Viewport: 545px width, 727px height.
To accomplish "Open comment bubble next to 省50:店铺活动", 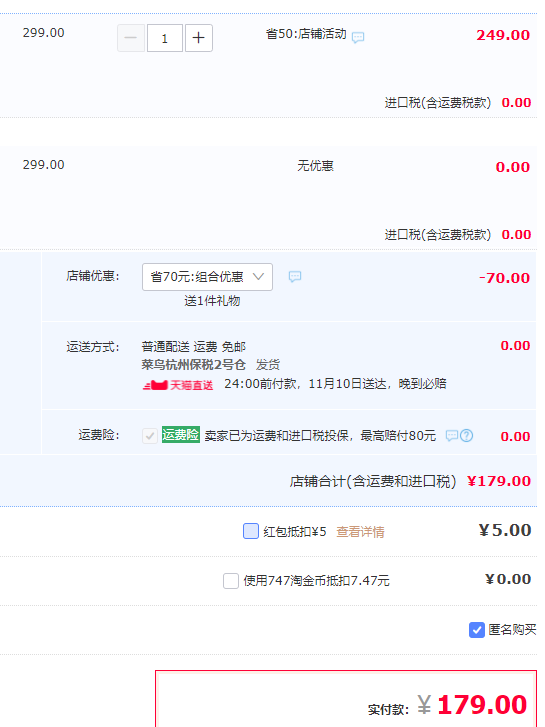I will [358, 37].
